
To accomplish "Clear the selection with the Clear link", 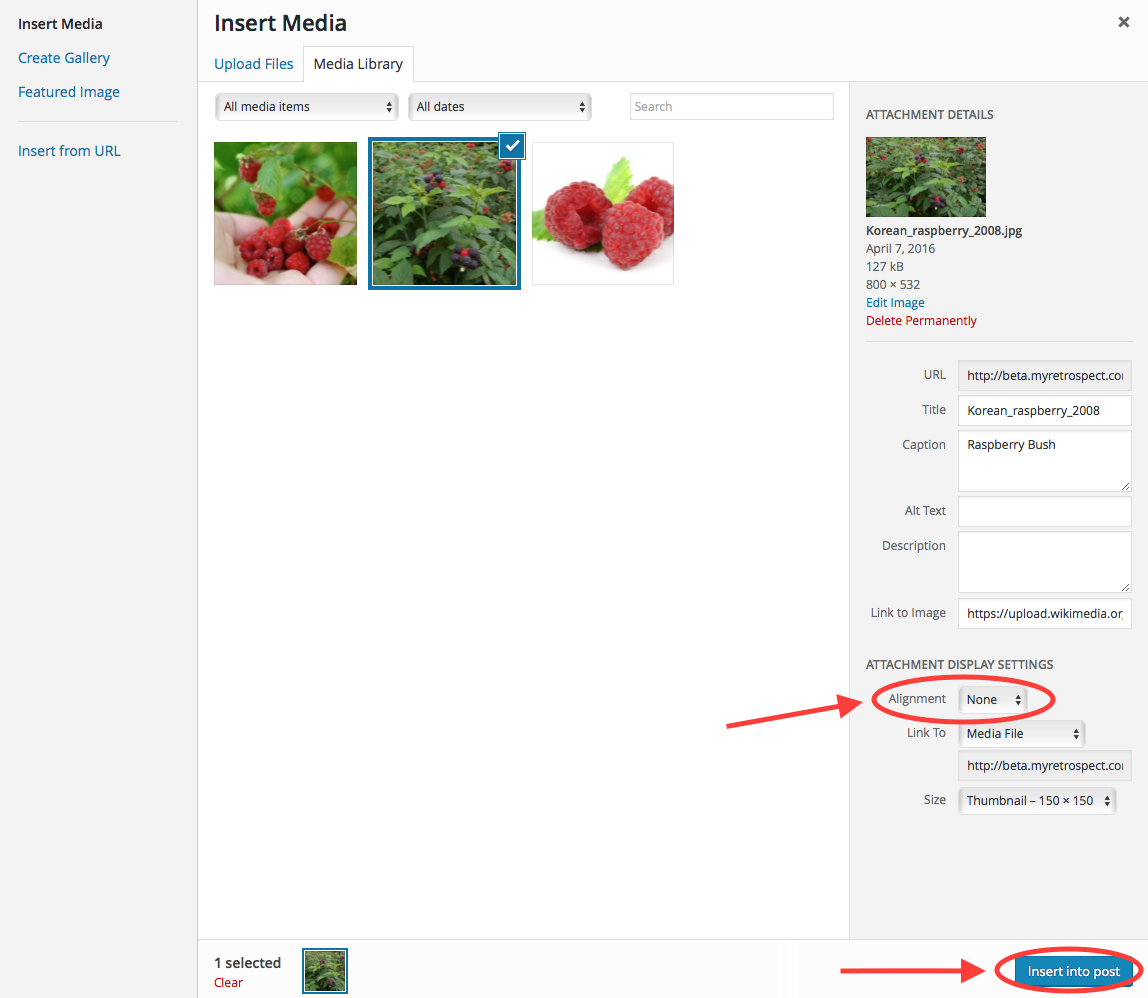I will click(x=228, y=983).
